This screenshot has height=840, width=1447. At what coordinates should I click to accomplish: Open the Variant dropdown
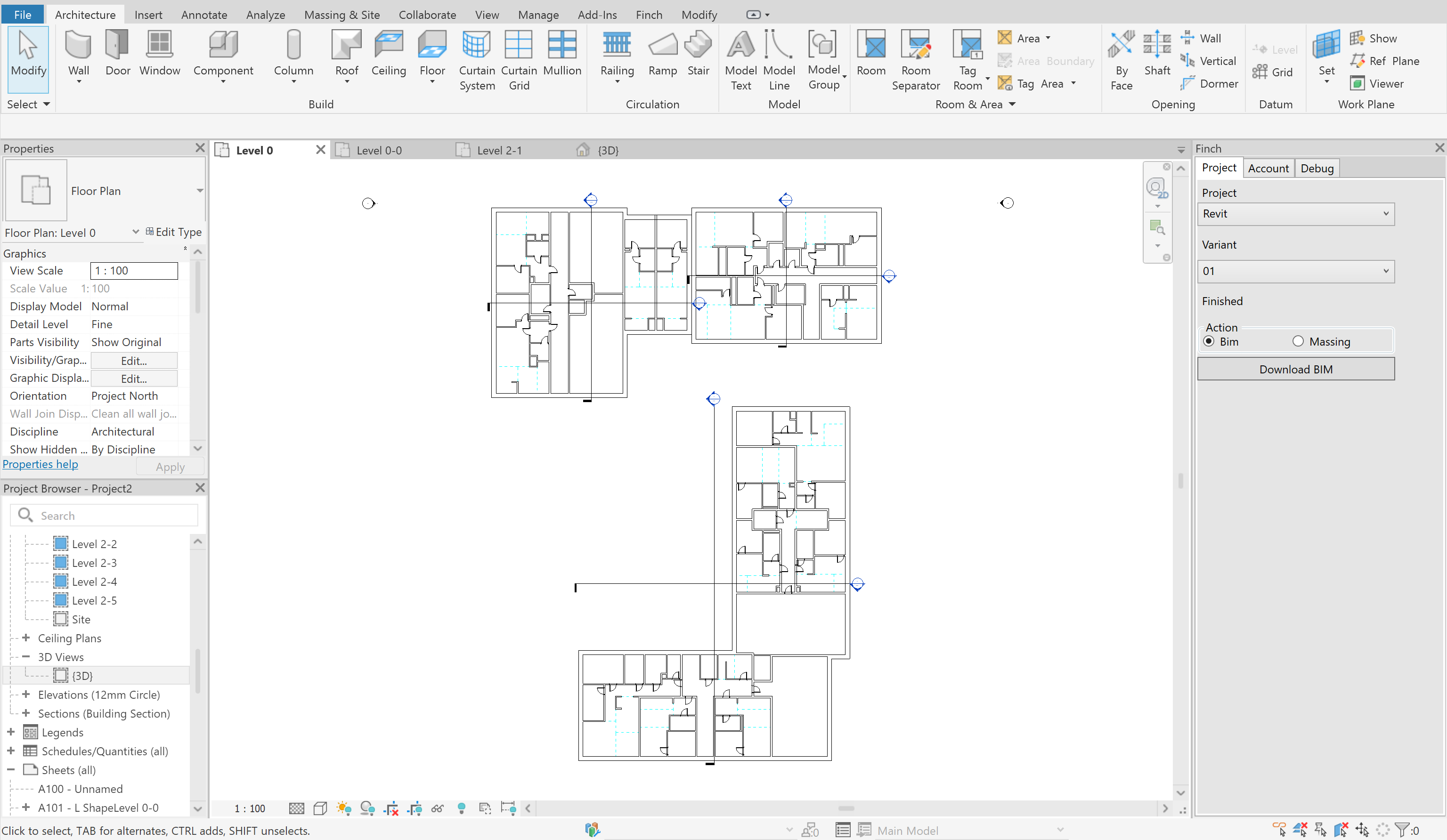(1295, 271)
